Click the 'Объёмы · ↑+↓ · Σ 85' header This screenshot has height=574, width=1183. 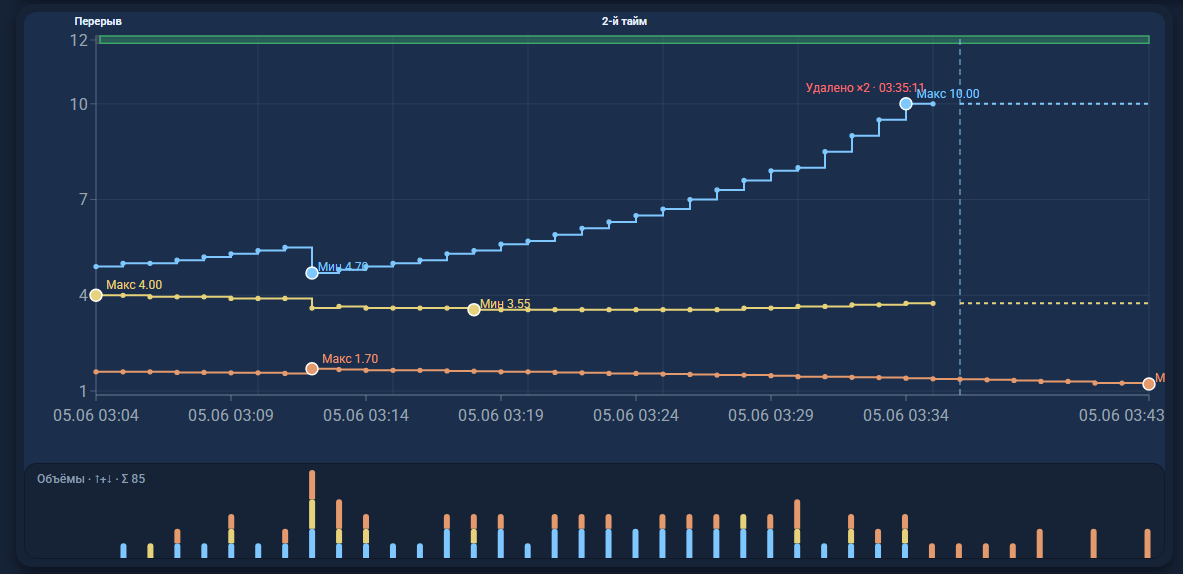(x=91, y=479)
